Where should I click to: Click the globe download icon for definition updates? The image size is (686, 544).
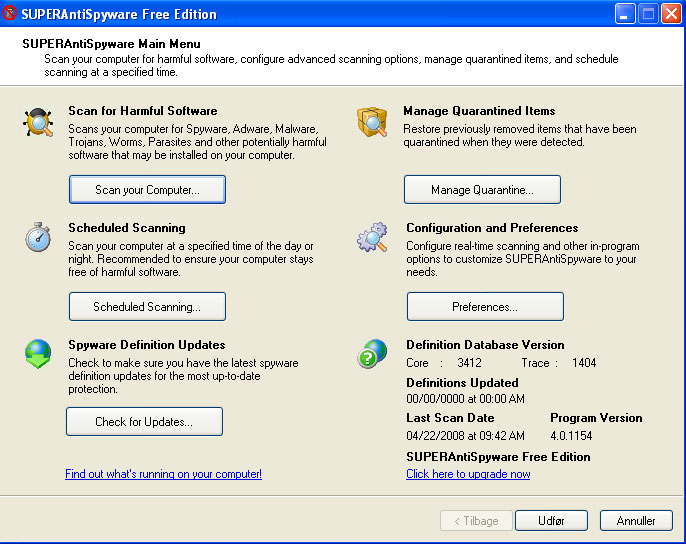[38, 354]
